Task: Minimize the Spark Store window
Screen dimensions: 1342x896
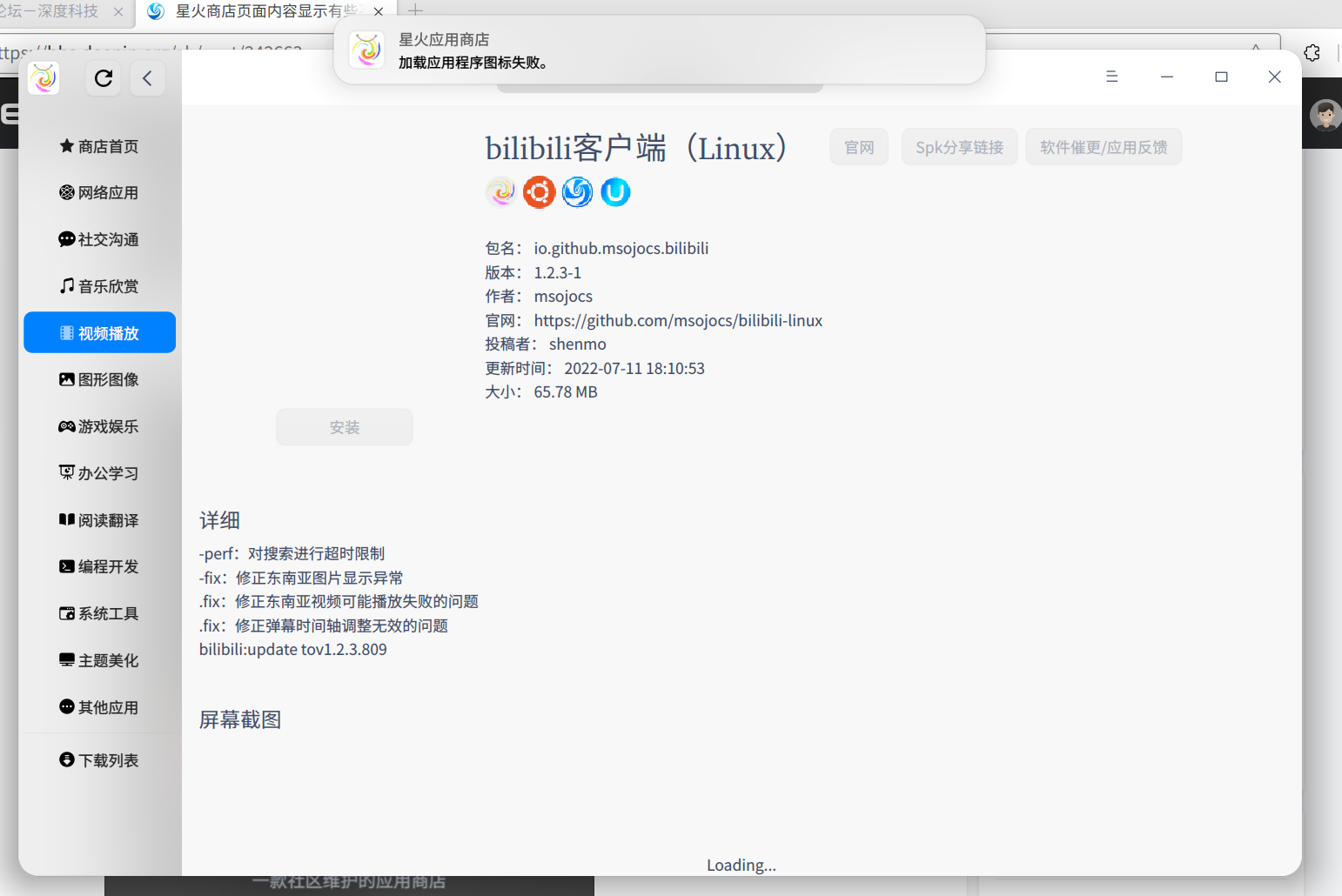Action: (x=1167, y=77)
